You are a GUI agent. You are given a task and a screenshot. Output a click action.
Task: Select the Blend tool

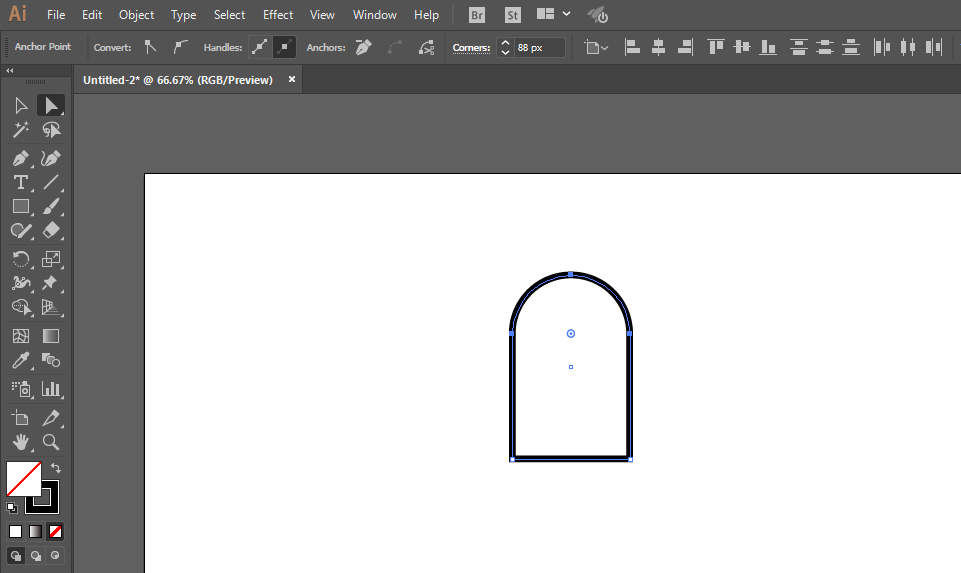(x=51, y=360)
